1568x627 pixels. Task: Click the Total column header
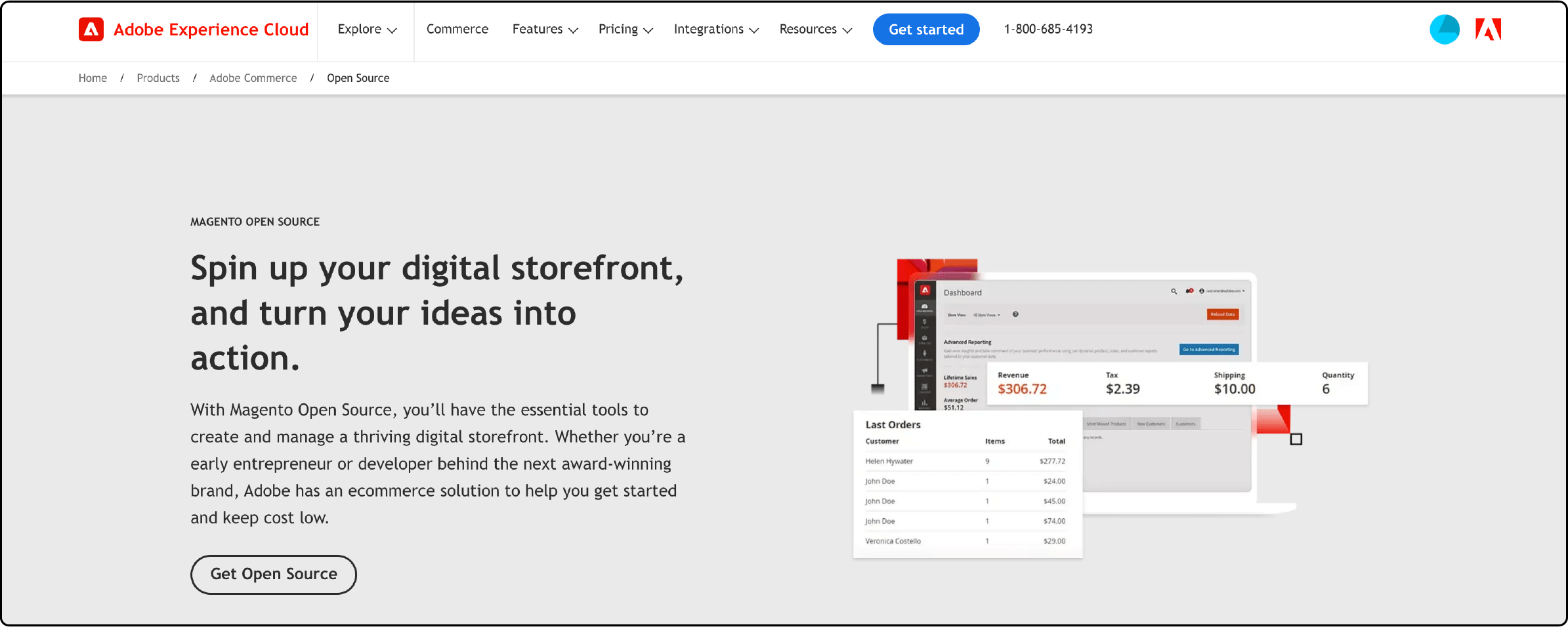point(1057,441)
